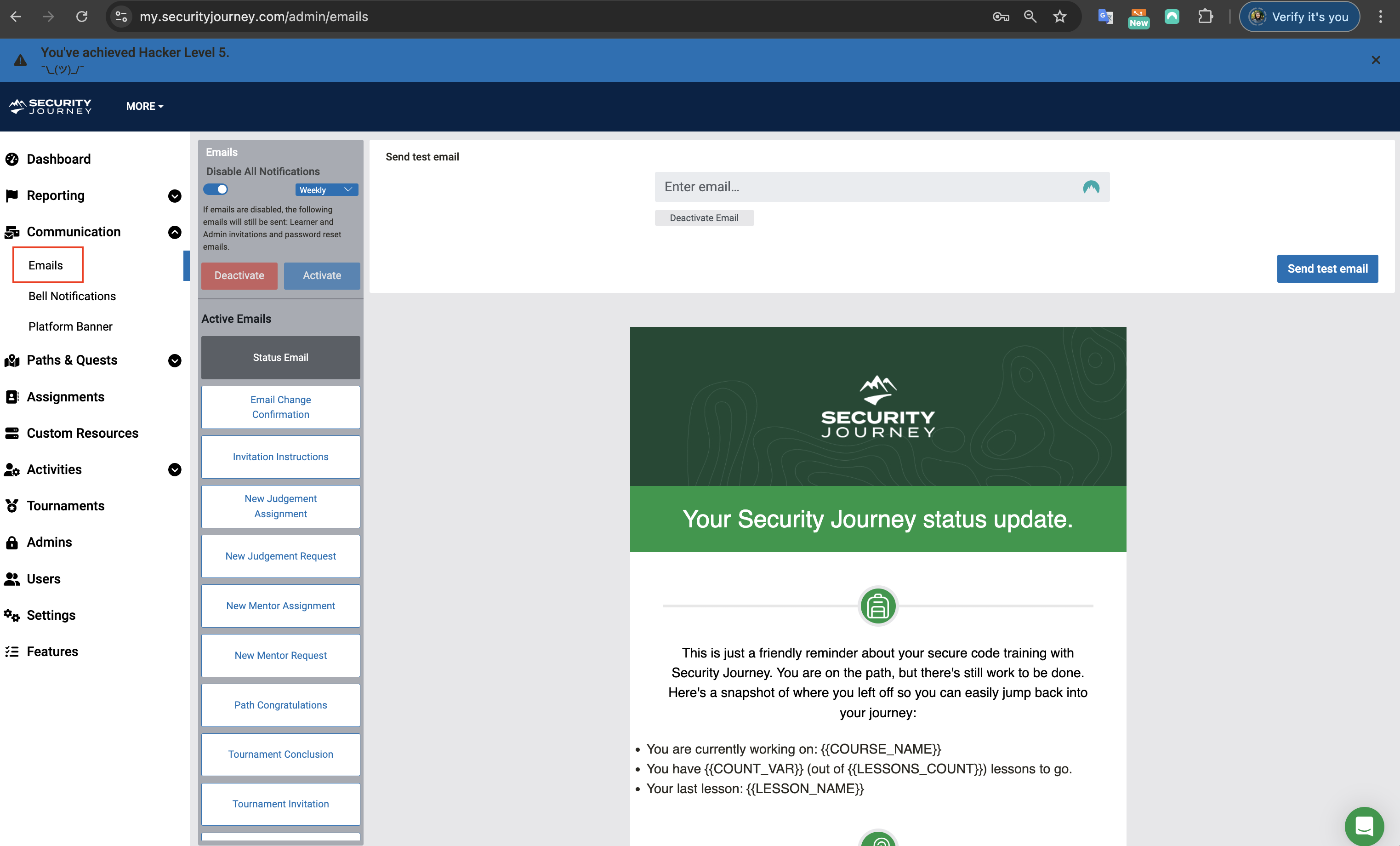Expand Activities with its chevron

point(175,469)
